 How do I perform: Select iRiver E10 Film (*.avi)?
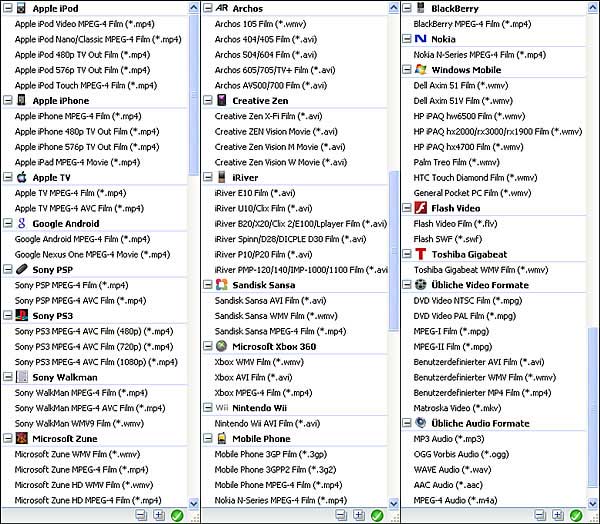255,193
